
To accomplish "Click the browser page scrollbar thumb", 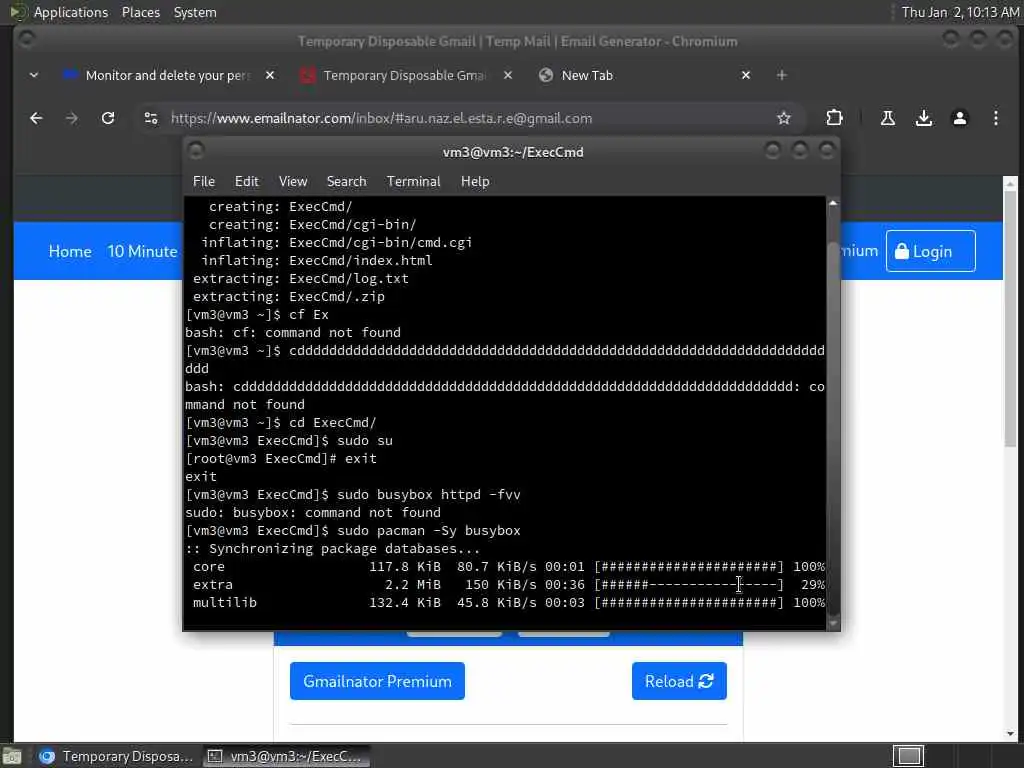I will tap(1010, 318).
